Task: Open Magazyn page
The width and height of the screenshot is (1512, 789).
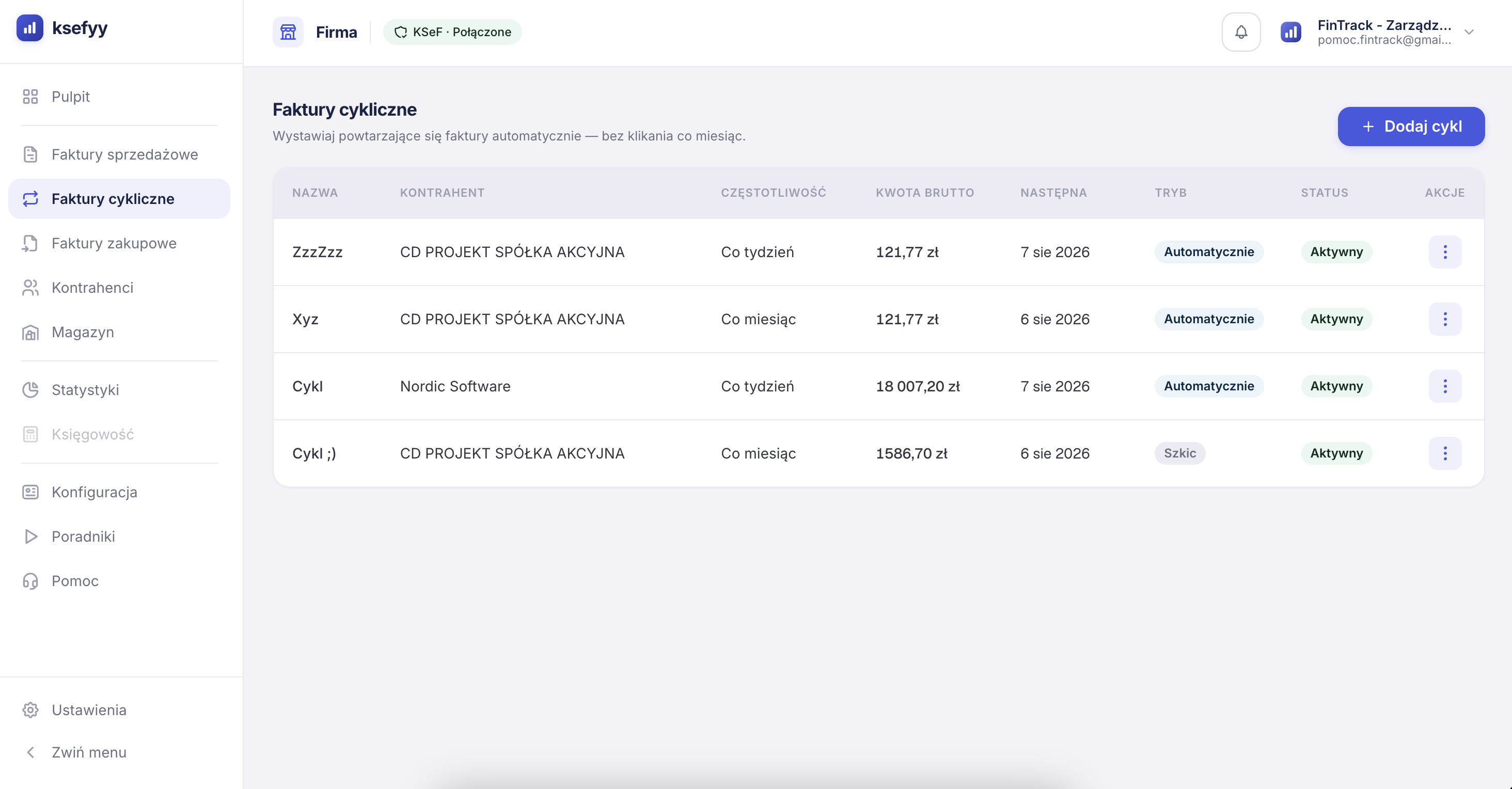Action: click(119, 332)
